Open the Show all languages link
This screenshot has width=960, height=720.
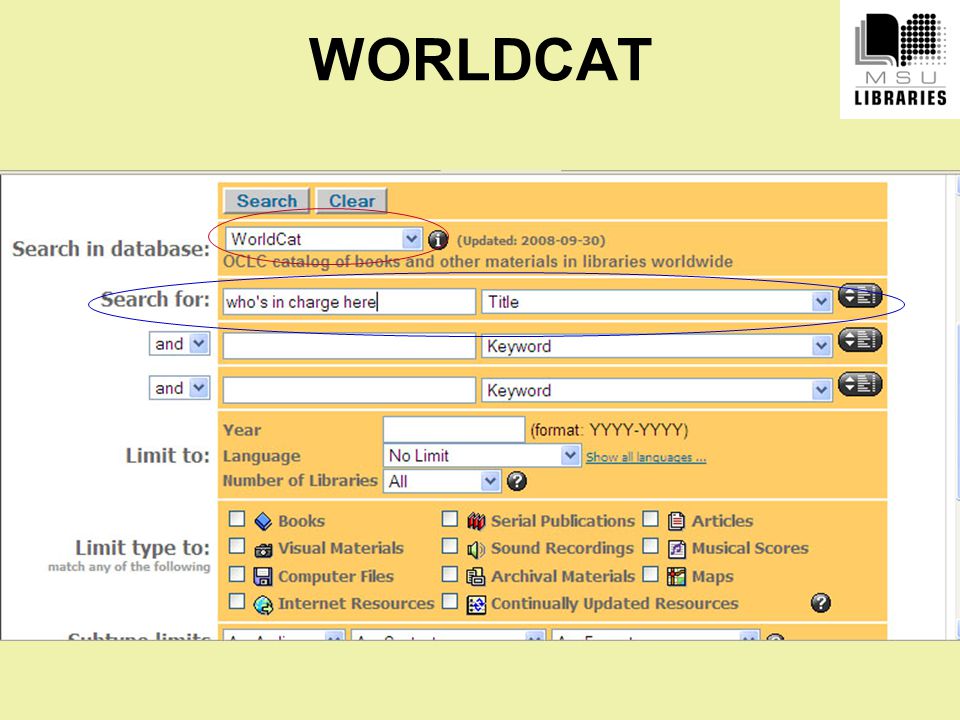coord(646,457)
